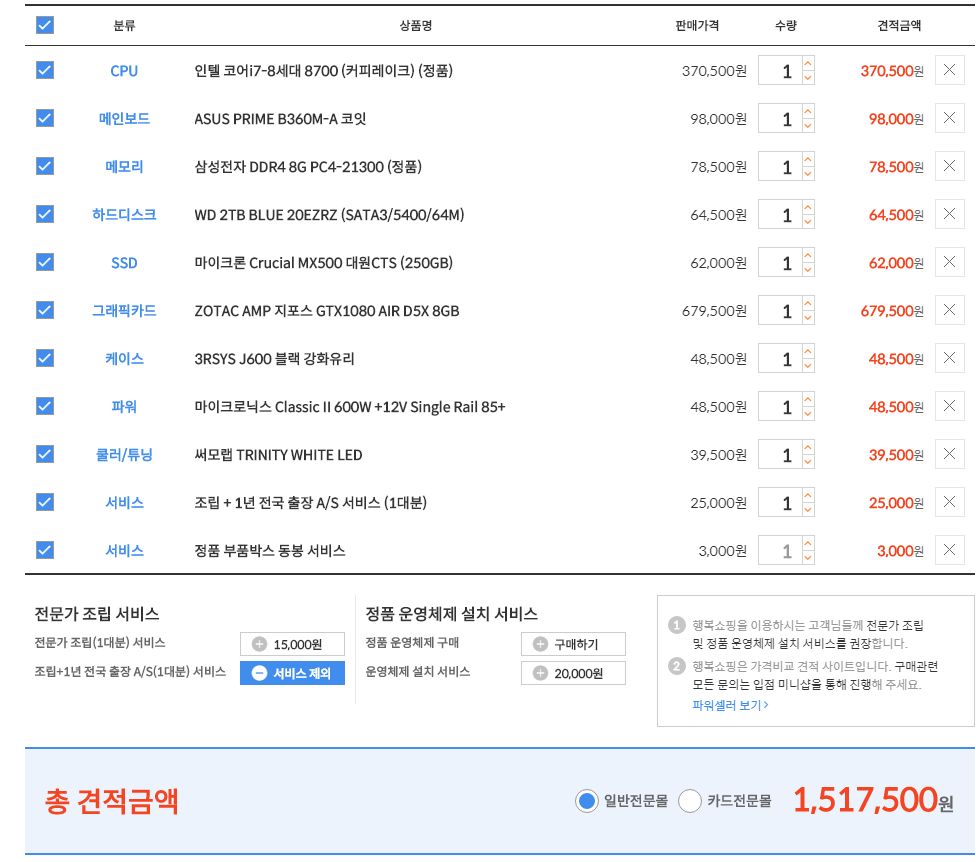This screenshot has height=862, width=976.
Task: Uncheck the 정품 부품박스 동봉 서비스 checkbox
Action: pos(45,550)
